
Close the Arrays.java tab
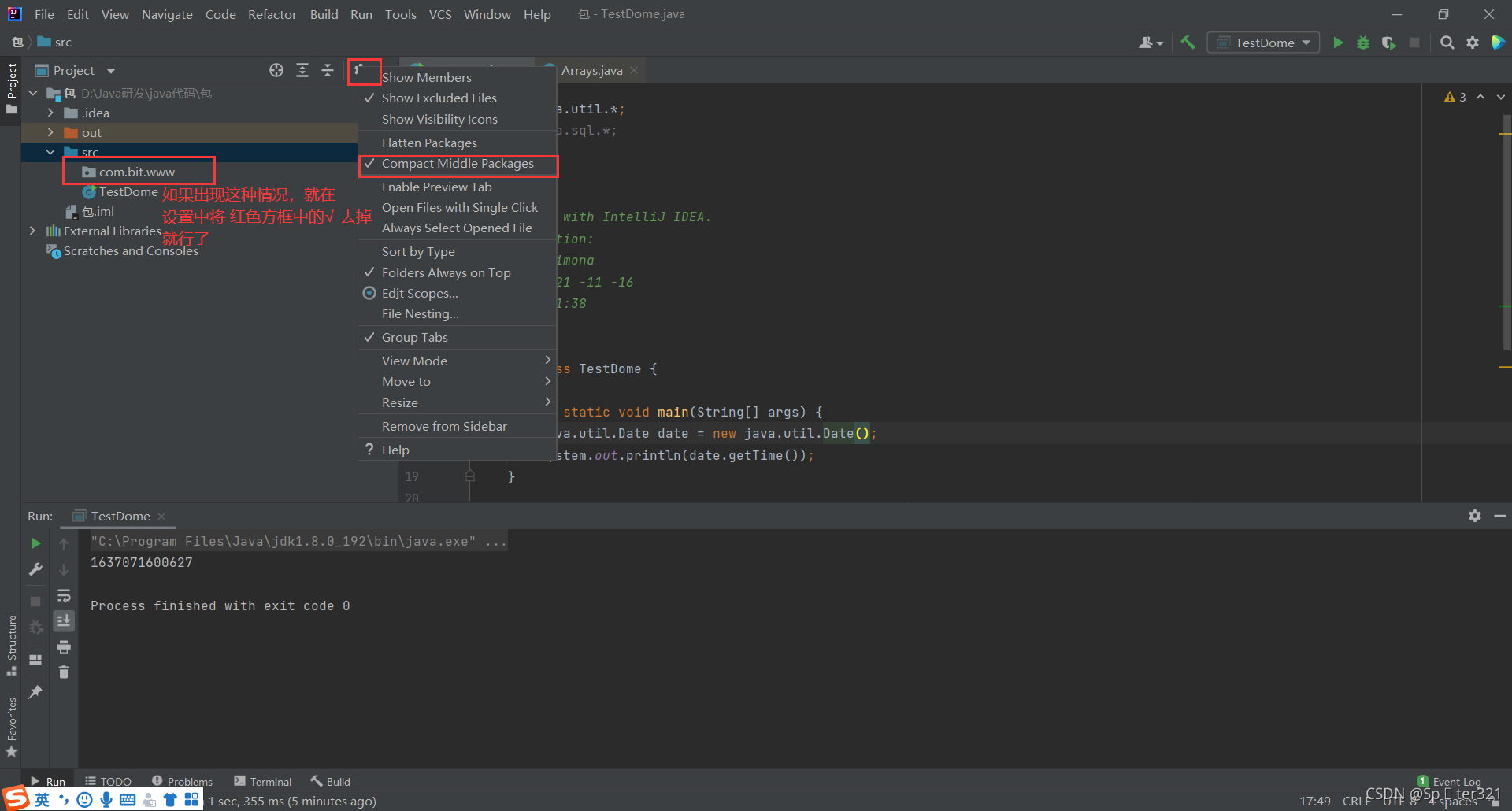pyautogui.click(x=634, y=70)
